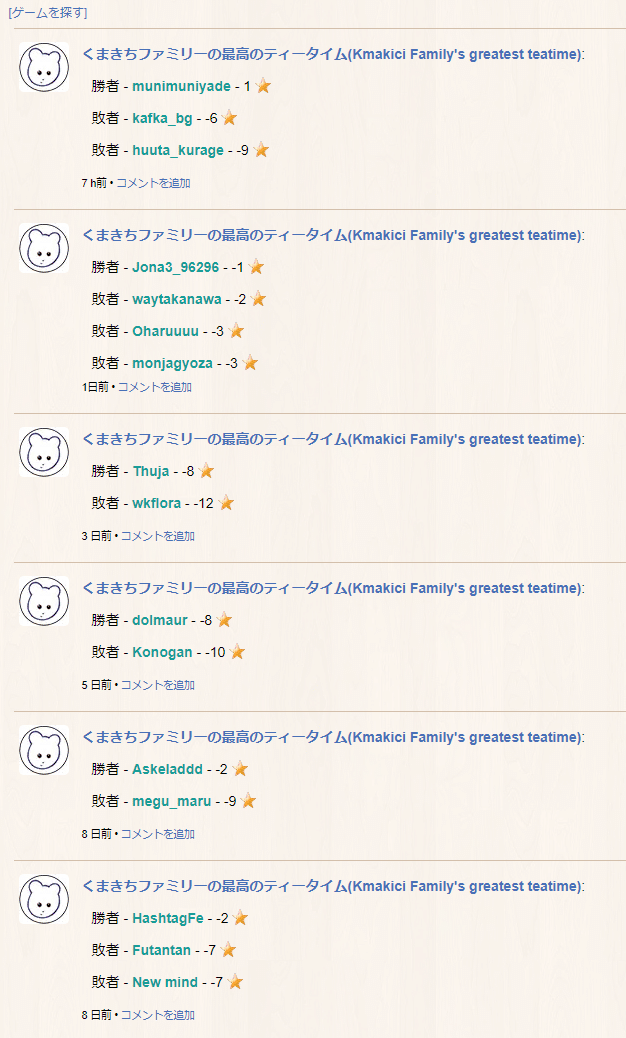Click the star icon beside wkflora's score

[226, 503]
